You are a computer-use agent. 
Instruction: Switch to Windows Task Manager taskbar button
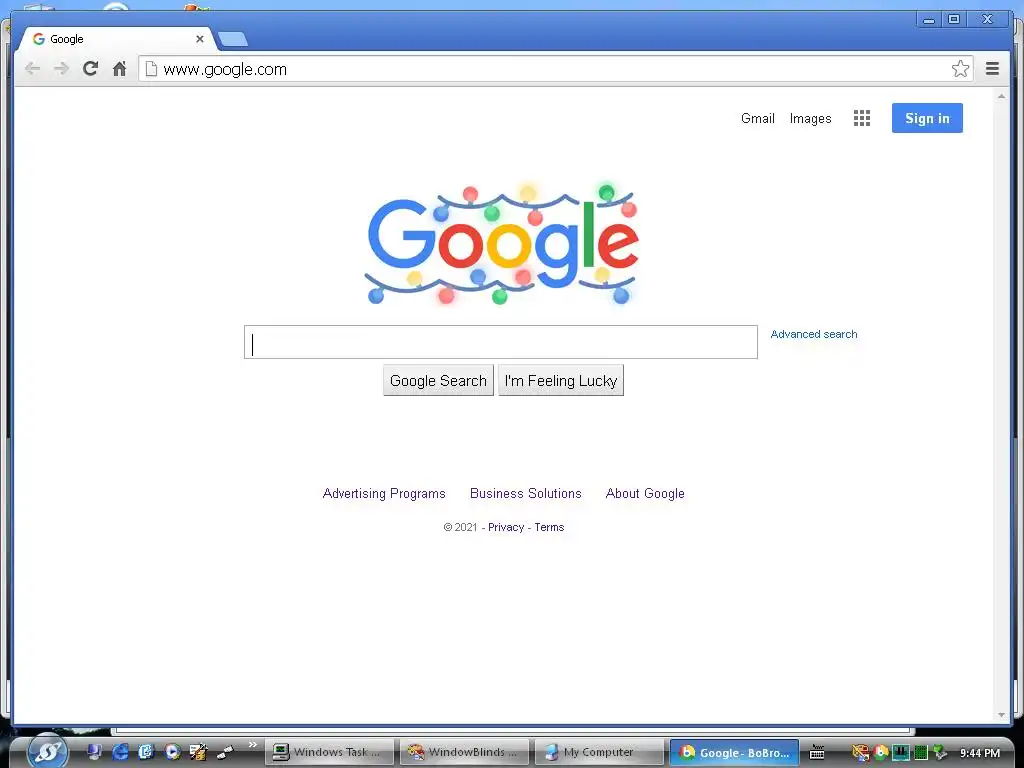coord(330,752)
